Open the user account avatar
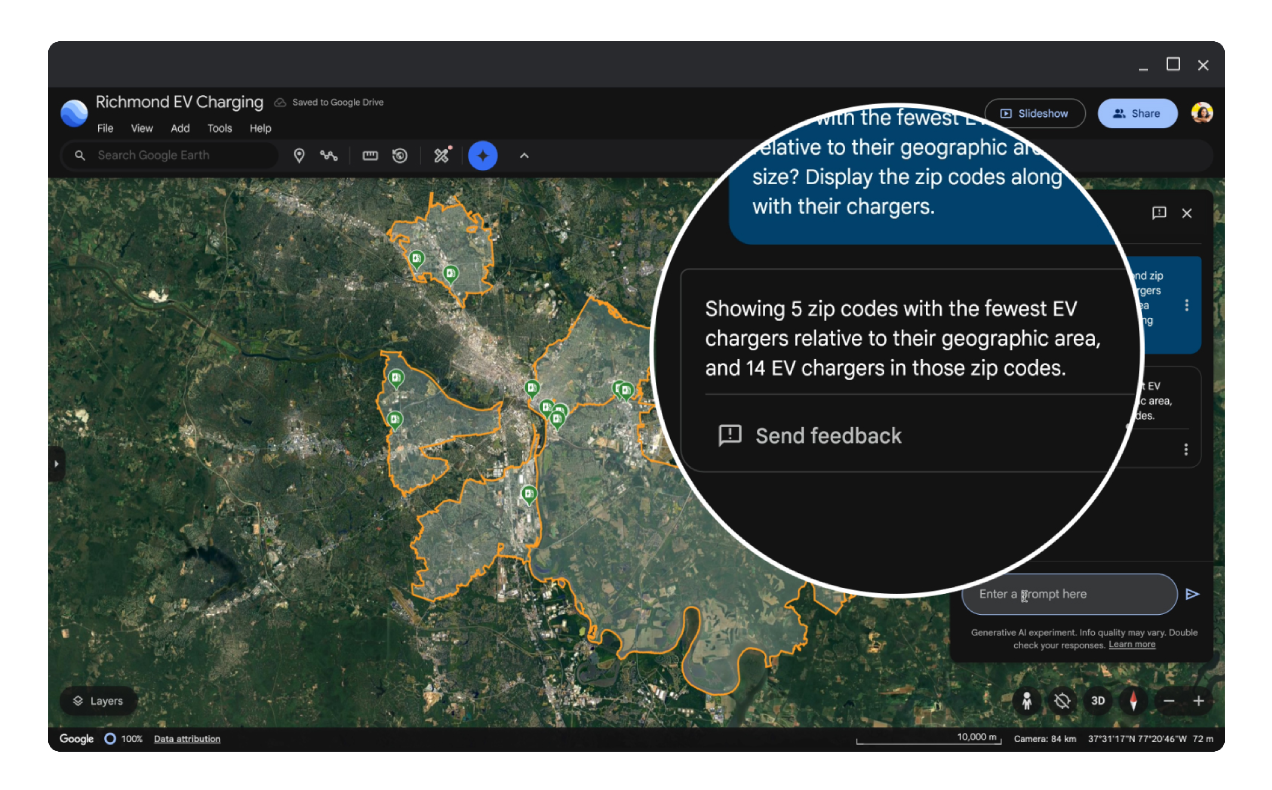 (x=1202, y=113)
